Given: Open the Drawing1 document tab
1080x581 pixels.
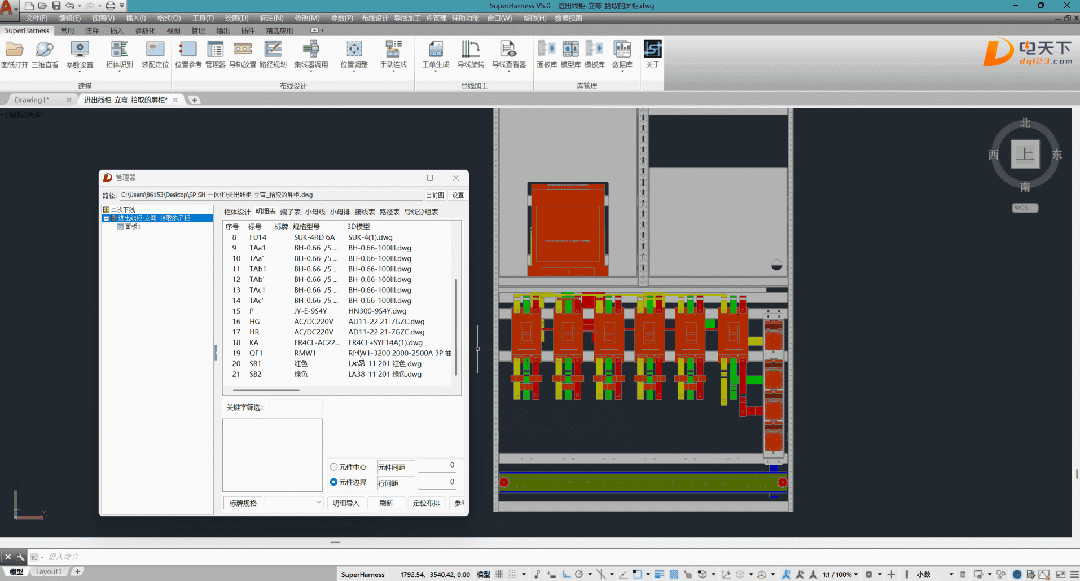Looking at the screenshot, I should click(x=32, y=100).
